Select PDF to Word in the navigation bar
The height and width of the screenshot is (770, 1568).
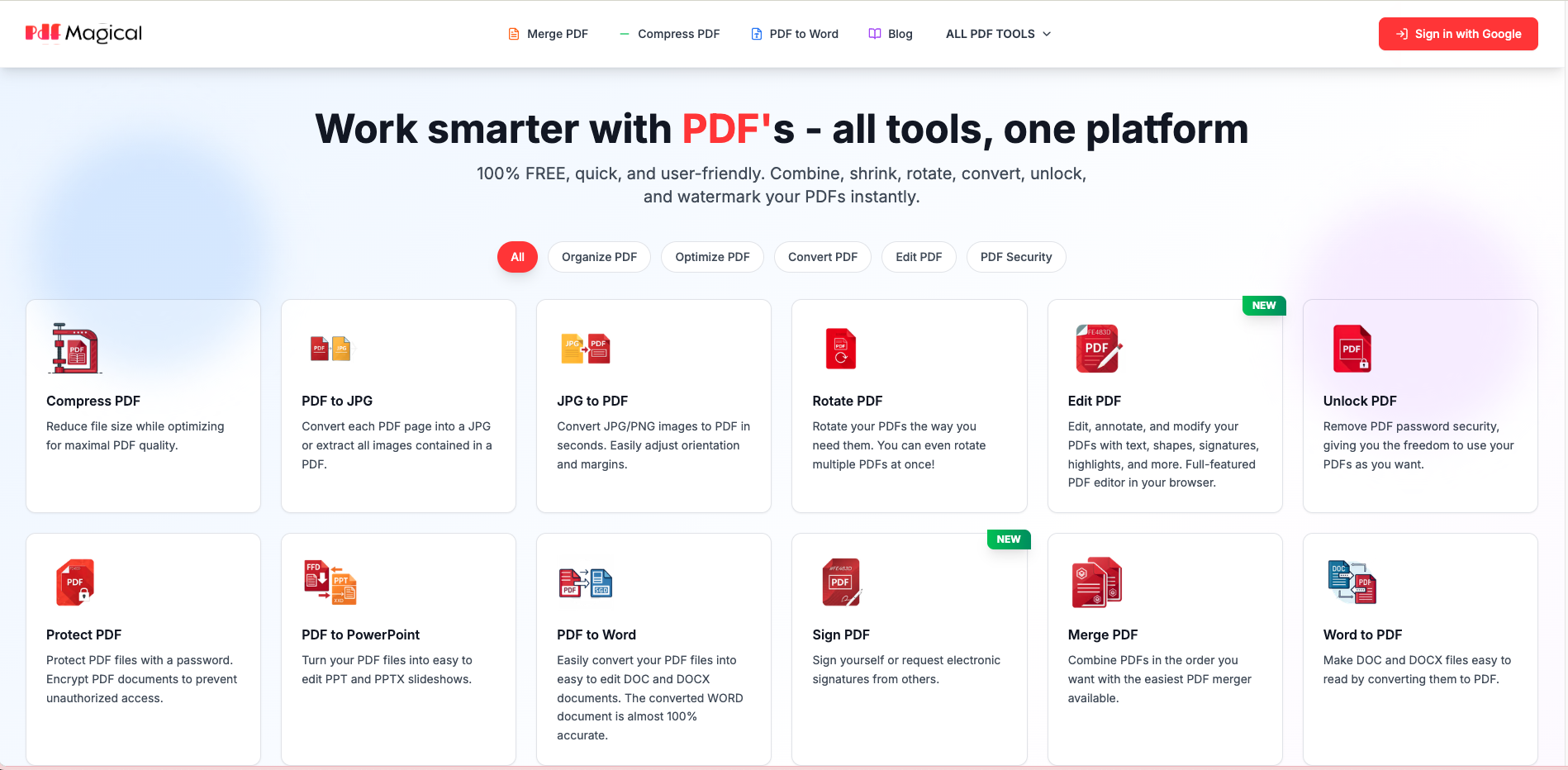(x=794, y=34)
